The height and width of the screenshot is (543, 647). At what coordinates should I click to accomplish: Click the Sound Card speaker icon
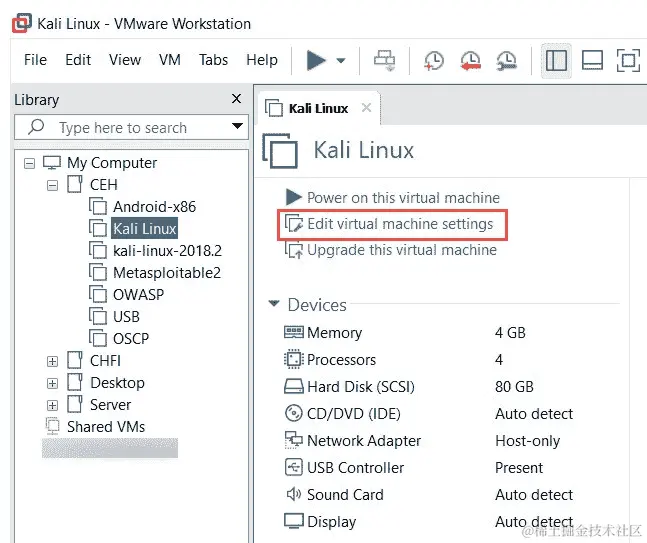click(294, 494)
